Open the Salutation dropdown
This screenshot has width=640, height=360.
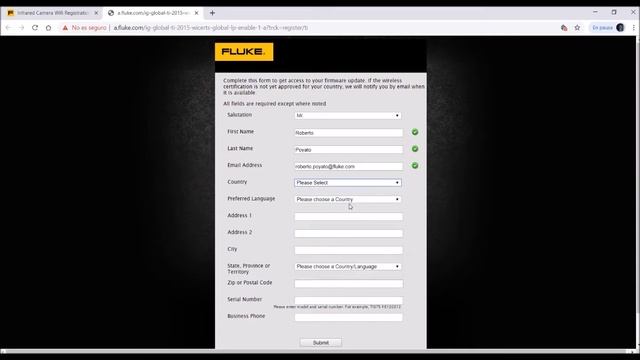[348, 116]
